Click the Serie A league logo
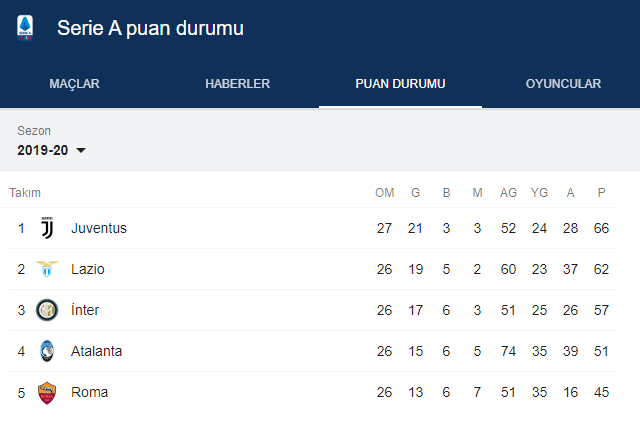The width and height of the screenshot is (640, 433). coord(25,28)
